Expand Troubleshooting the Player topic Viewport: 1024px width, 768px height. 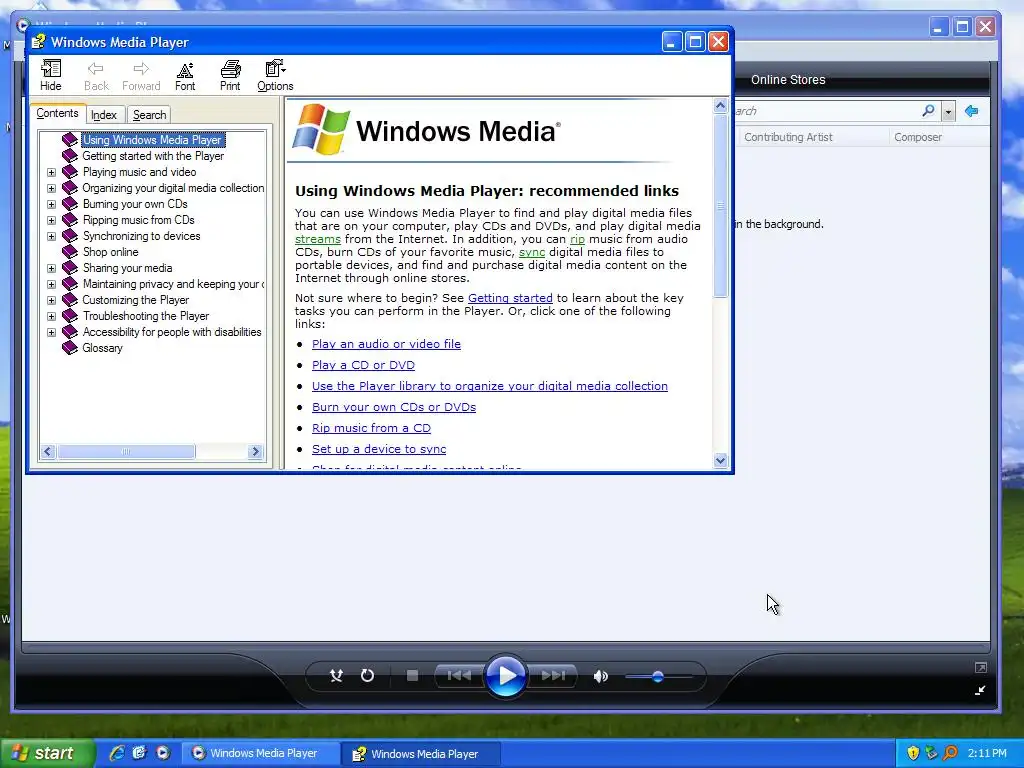(x=51, y=316)
